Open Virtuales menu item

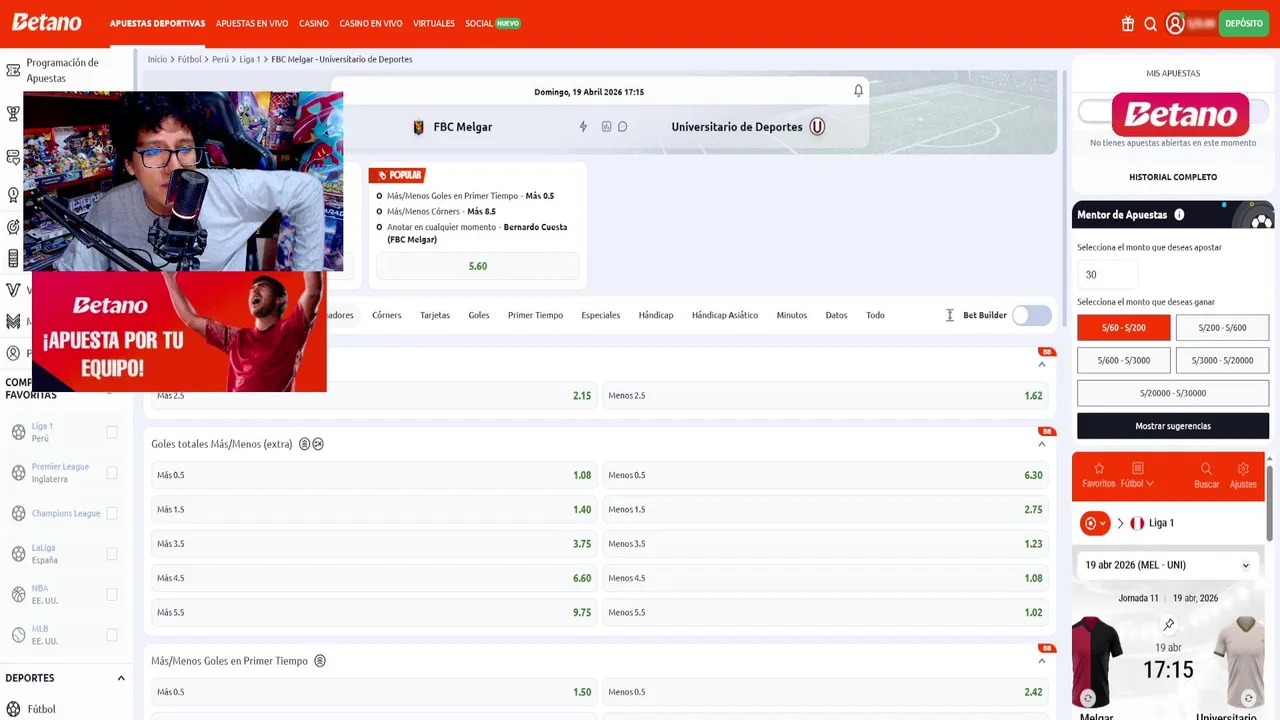tap(434, 23)
